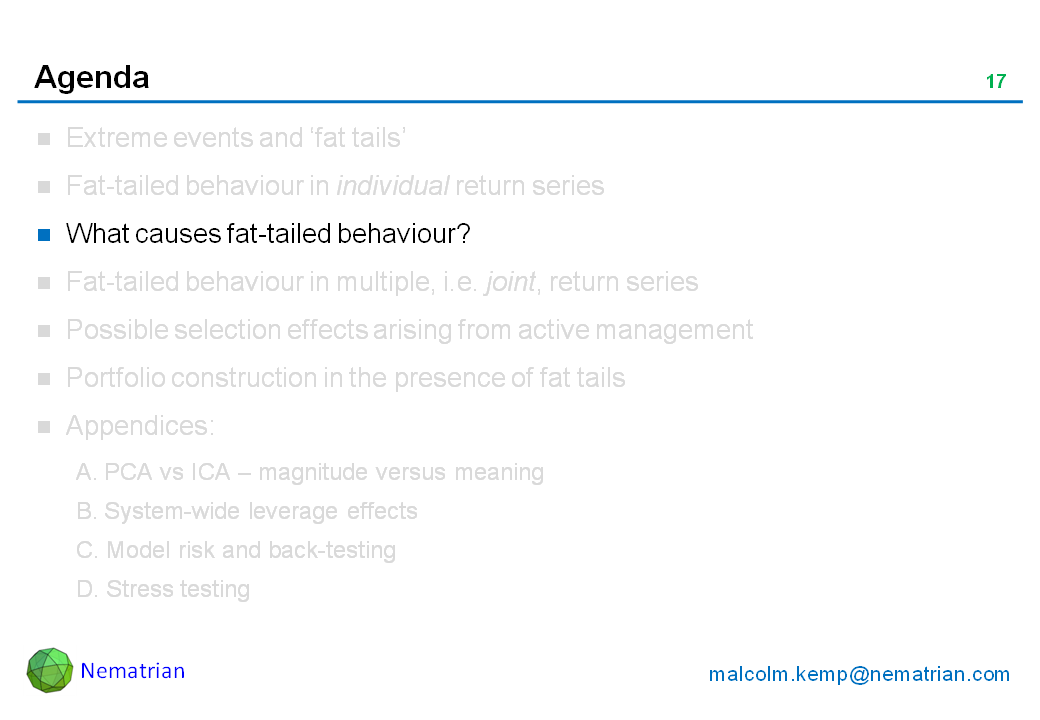This screenshot has width=1040, height=720.
Task: Click the bullet next to 'Appendices:'
Action: pyautogui.click(x=44, y=427)
